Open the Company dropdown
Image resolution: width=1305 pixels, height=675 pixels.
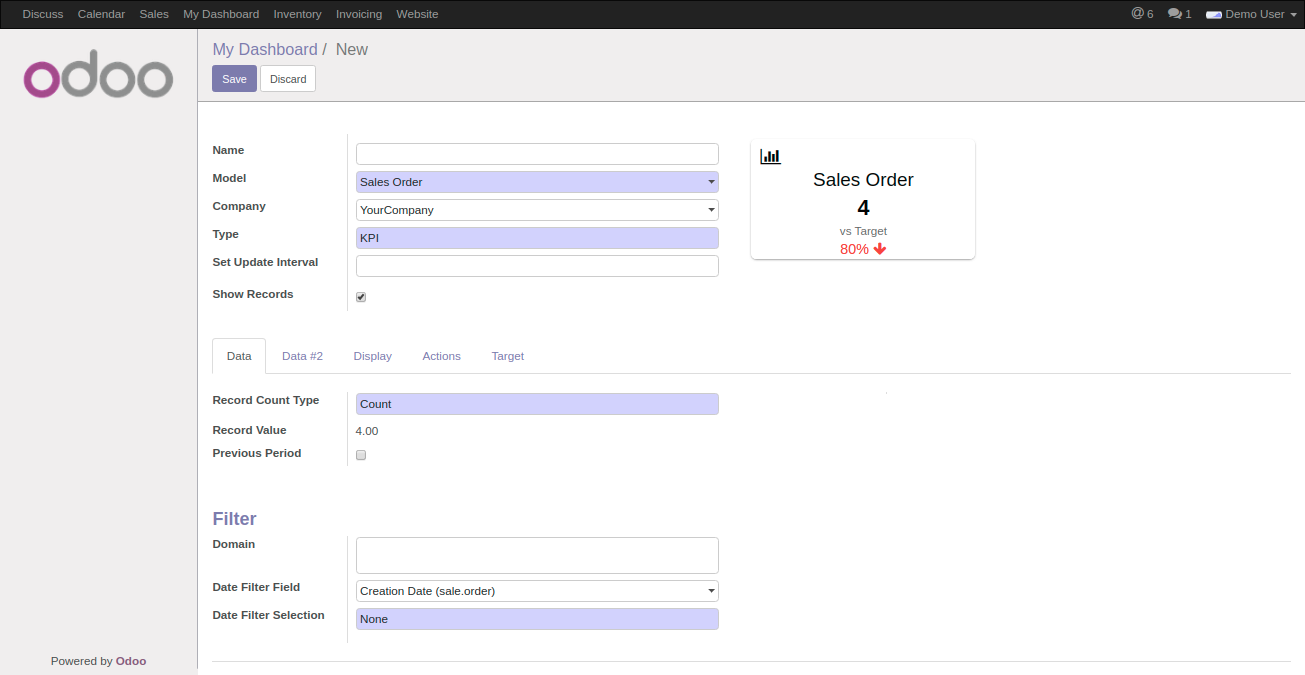[x=537, y=210]
